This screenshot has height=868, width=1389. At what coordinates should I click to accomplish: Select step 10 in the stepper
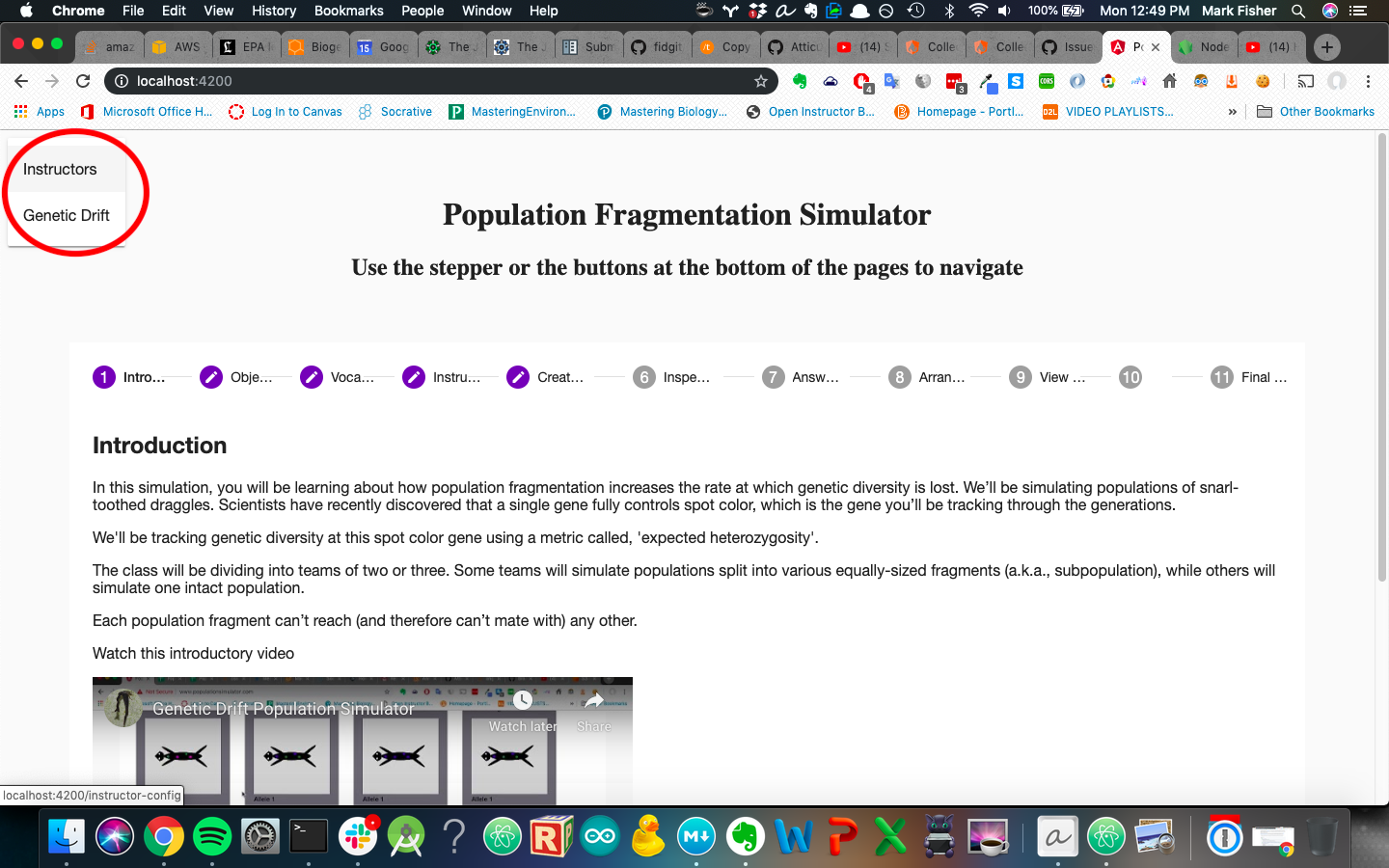click(x=1130, y=377)
